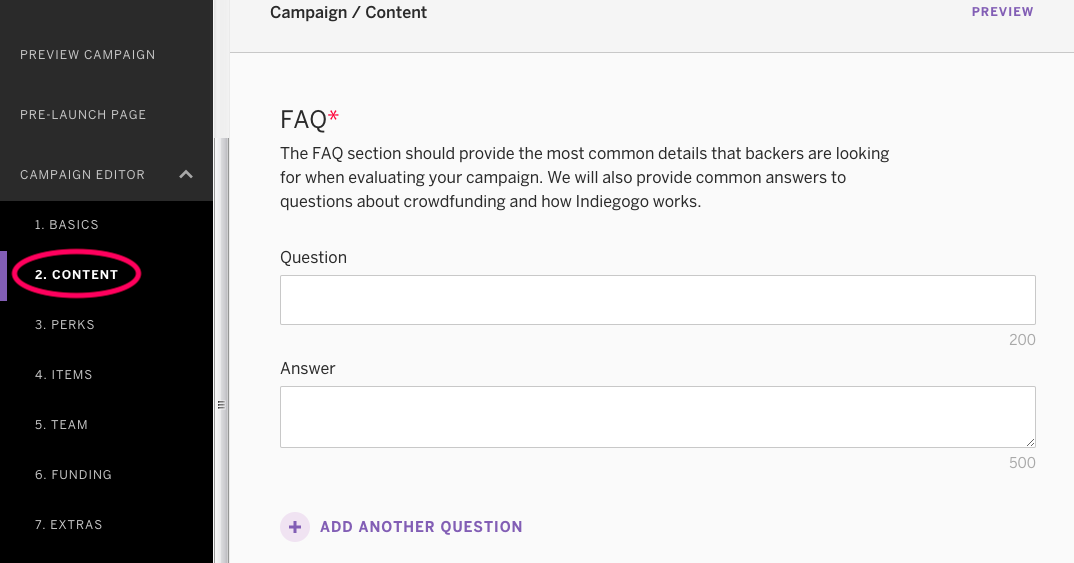Focus the Question input field
Image resolution: width=1074 pixels, height=563 pixels.
[x=658, y=300]
